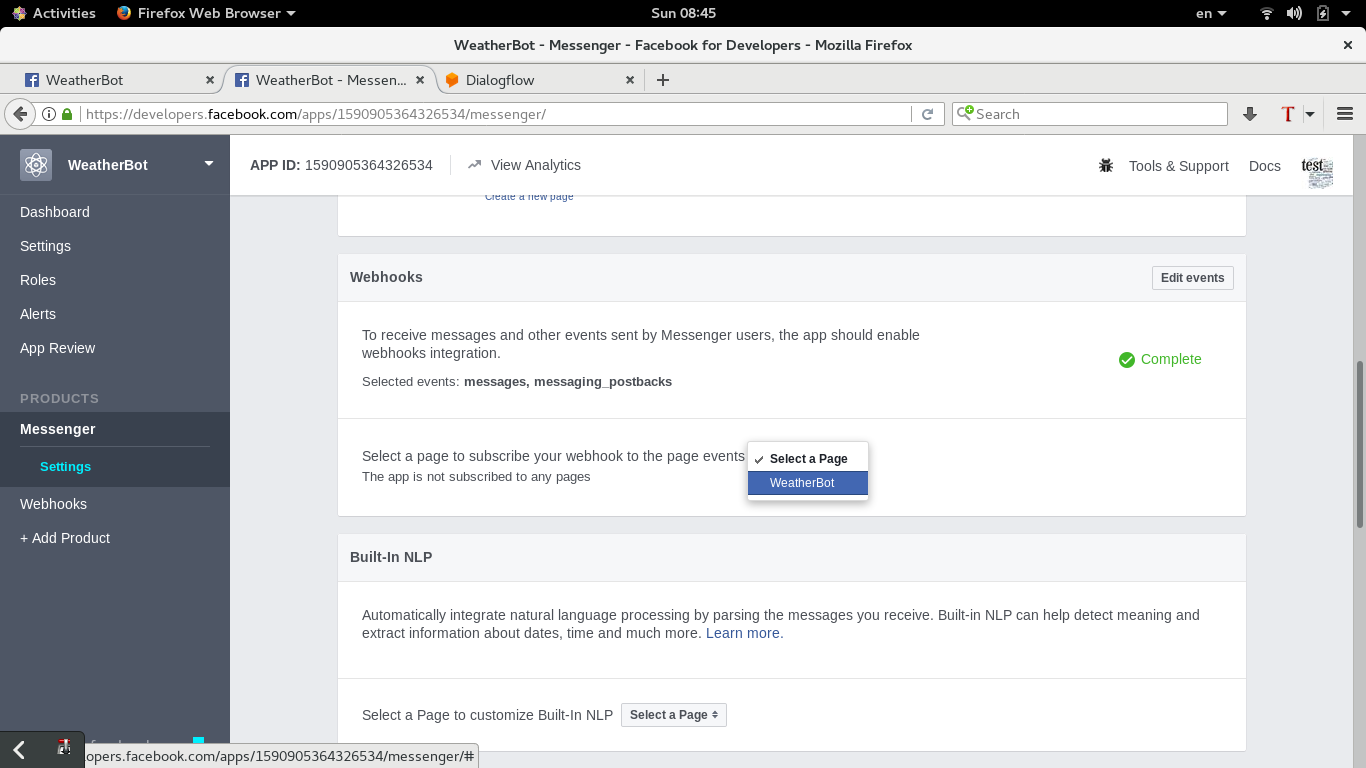Open a new browser tab

[662, 80]
